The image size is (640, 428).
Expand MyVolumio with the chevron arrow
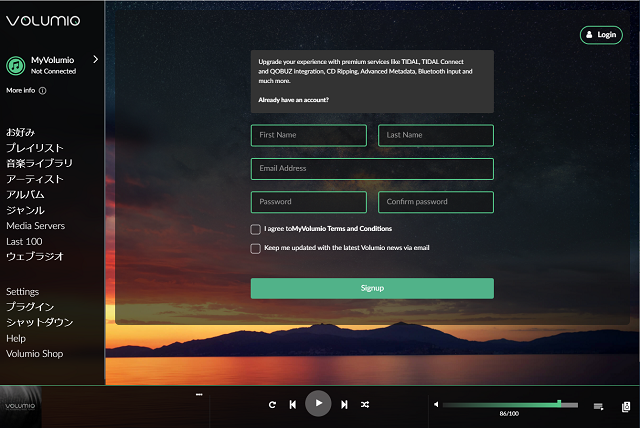click(96, 60)
